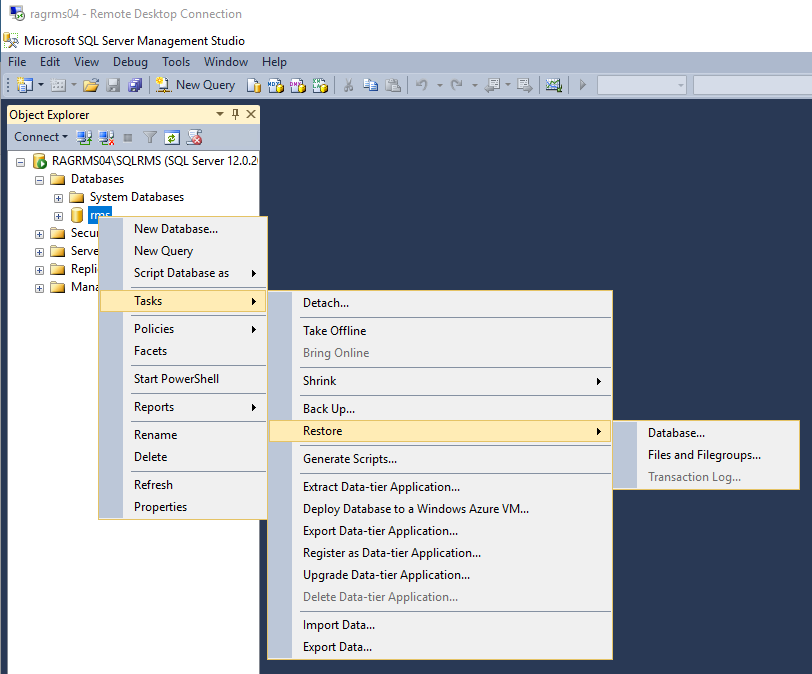The width and height of the screenshot is (812, 674).
Task: Click the Save All icon
Action: tap(135, 85)
